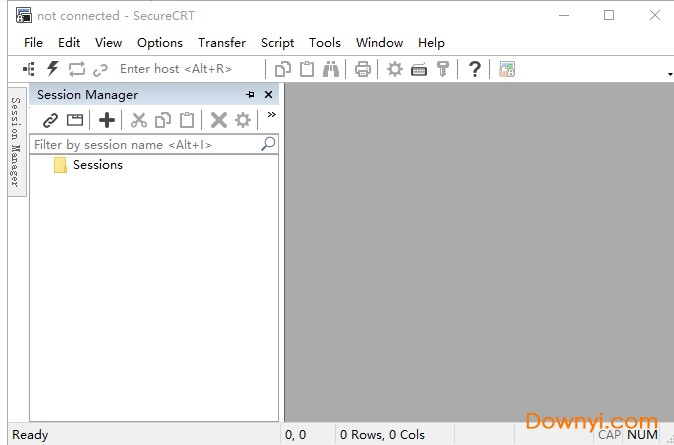
Task: Select the Sessions folder in tree
Action: click(x=97, y=165)
